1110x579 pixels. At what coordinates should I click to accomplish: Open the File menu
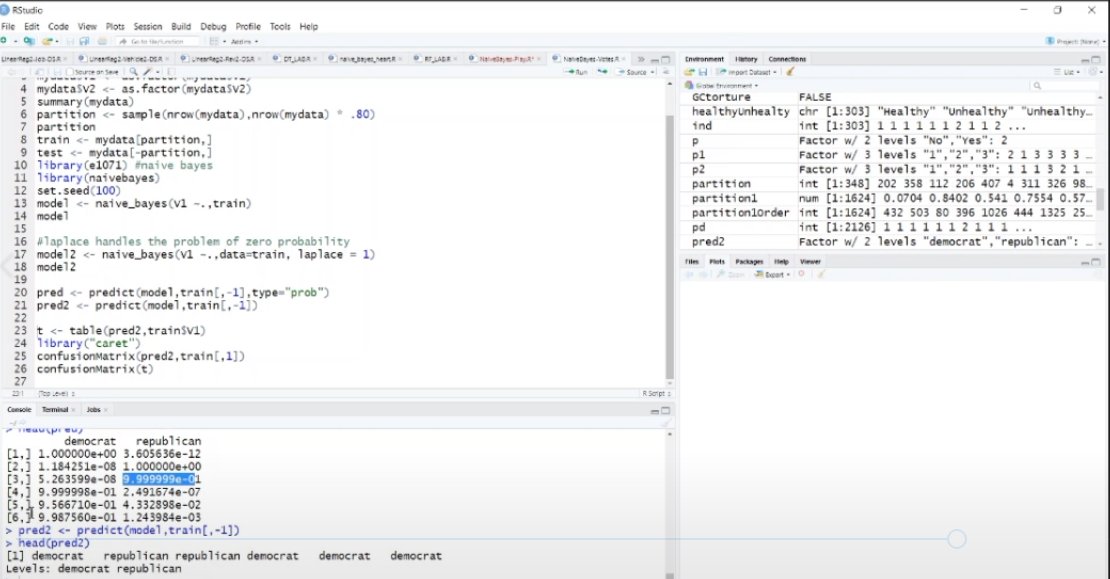(x=8, y=26)
